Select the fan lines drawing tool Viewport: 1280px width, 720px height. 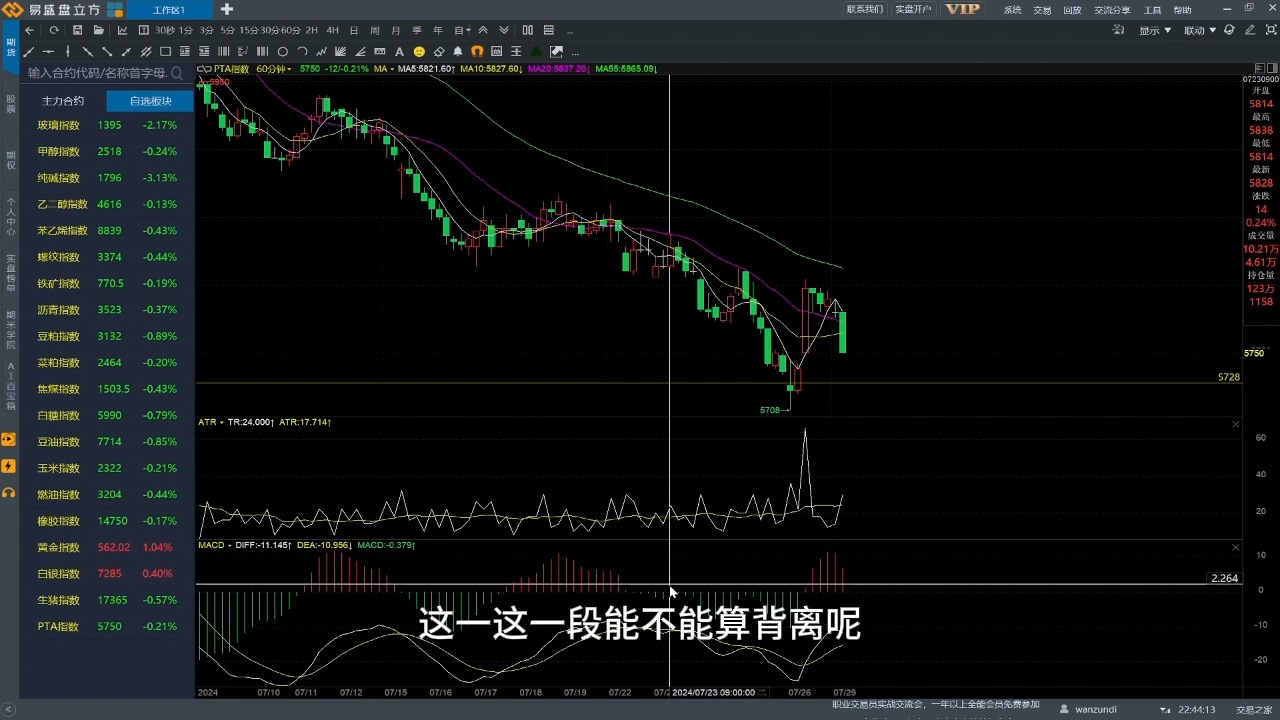point(341,52)
